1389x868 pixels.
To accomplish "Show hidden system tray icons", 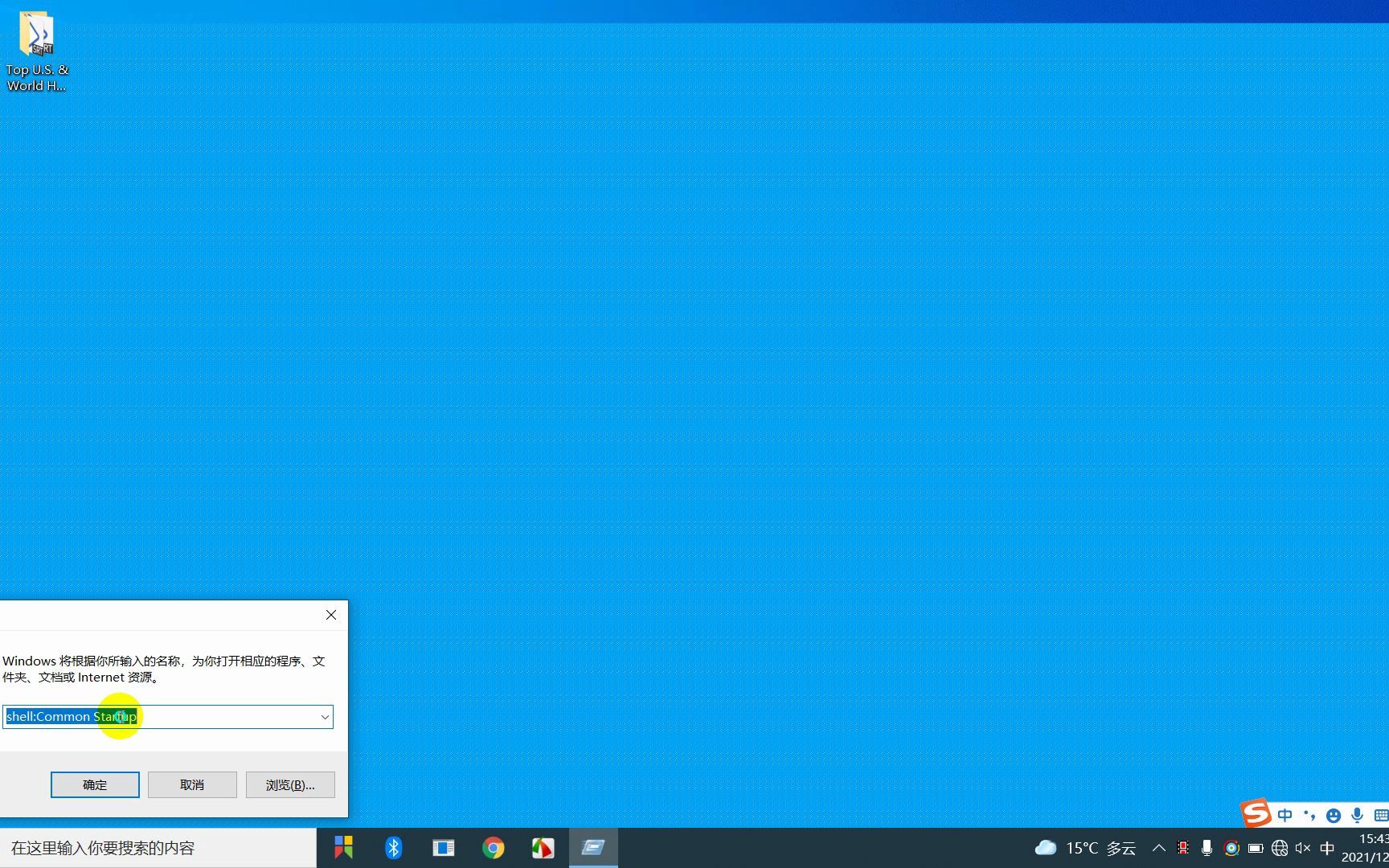I will click(x=1158, y=848).
